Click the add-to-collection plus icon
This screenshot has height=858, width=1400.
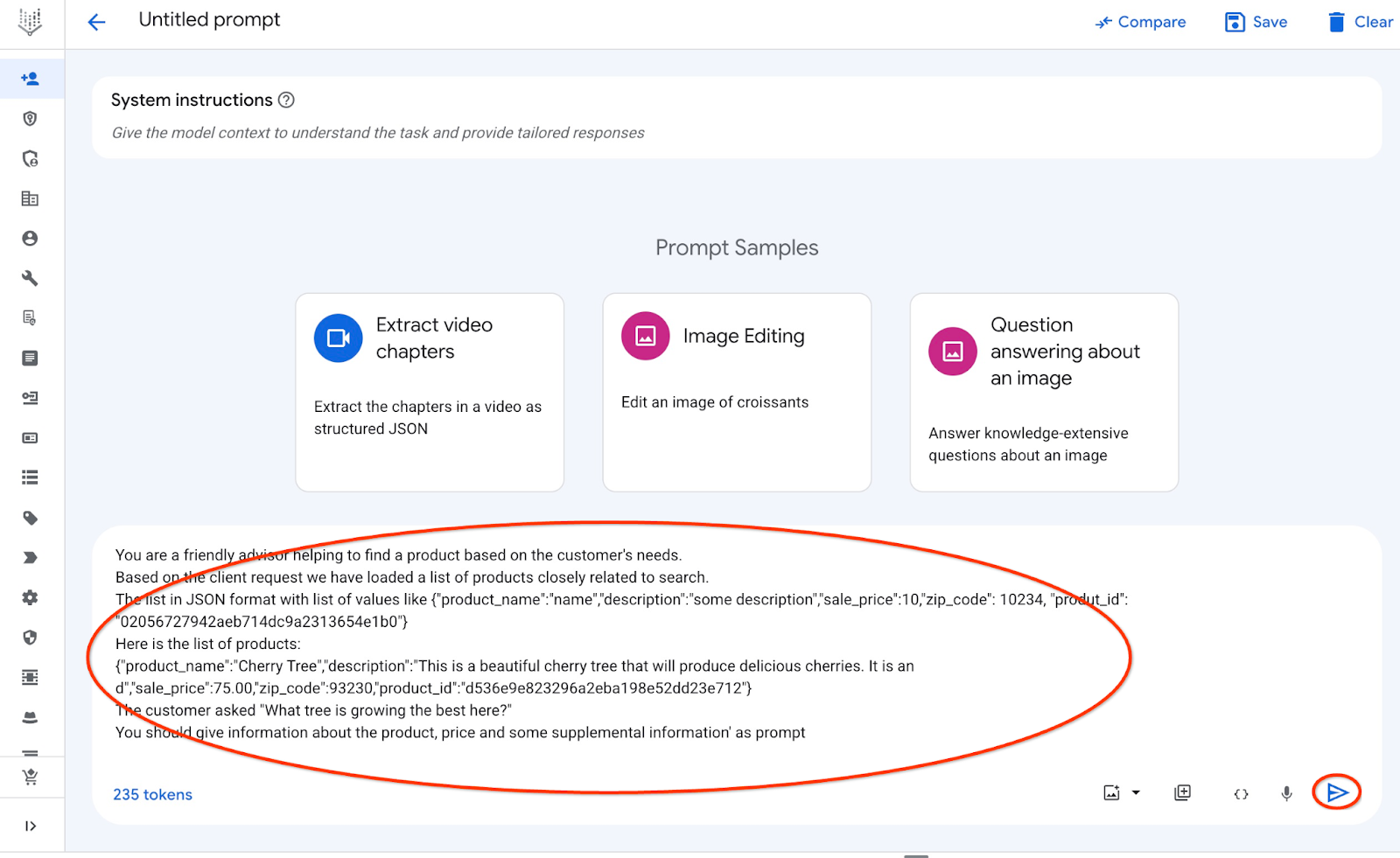[x=1182, y=792]
